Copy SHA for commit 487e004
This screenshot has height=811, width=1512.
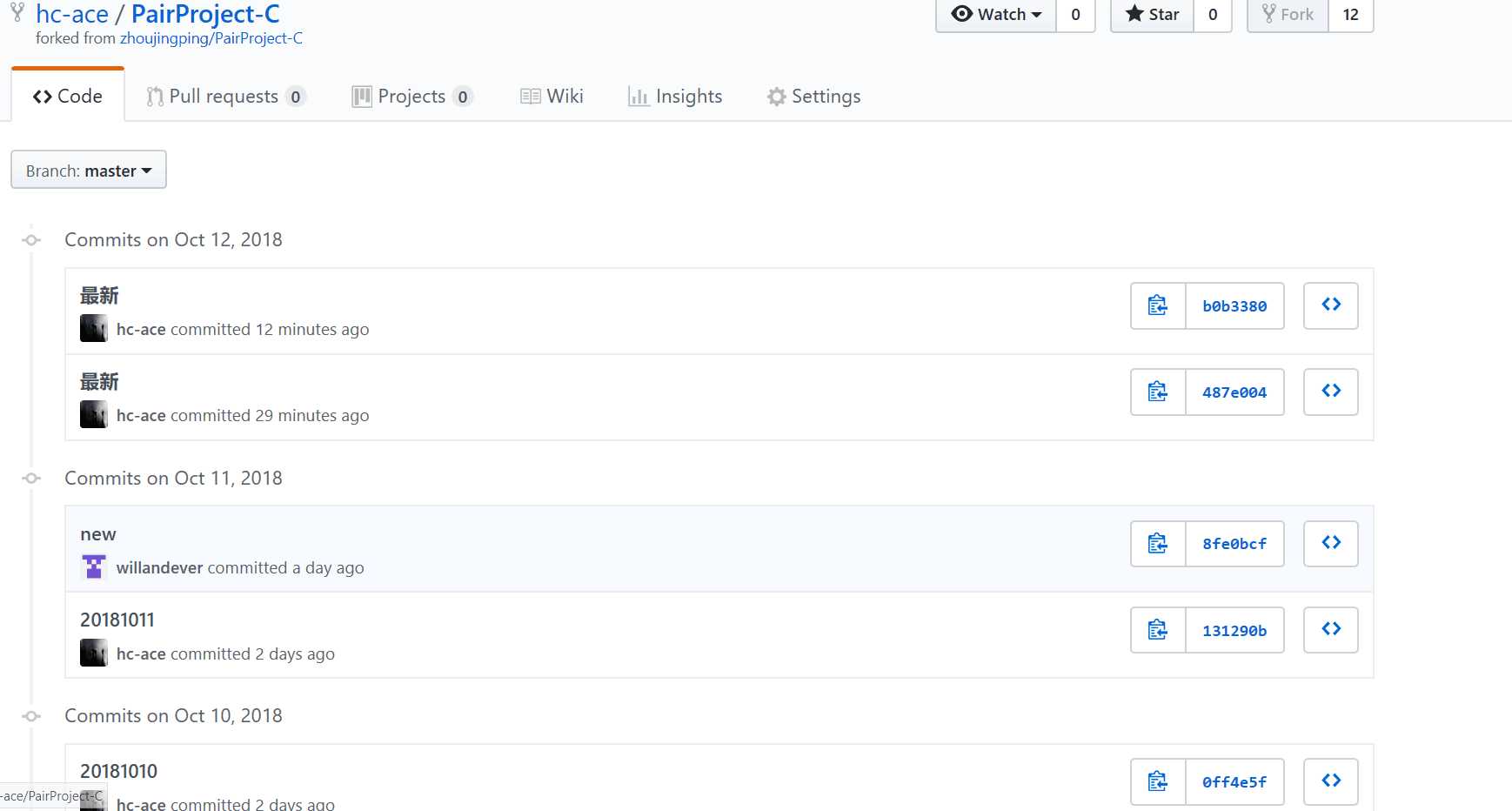(x=1158, y=392)
